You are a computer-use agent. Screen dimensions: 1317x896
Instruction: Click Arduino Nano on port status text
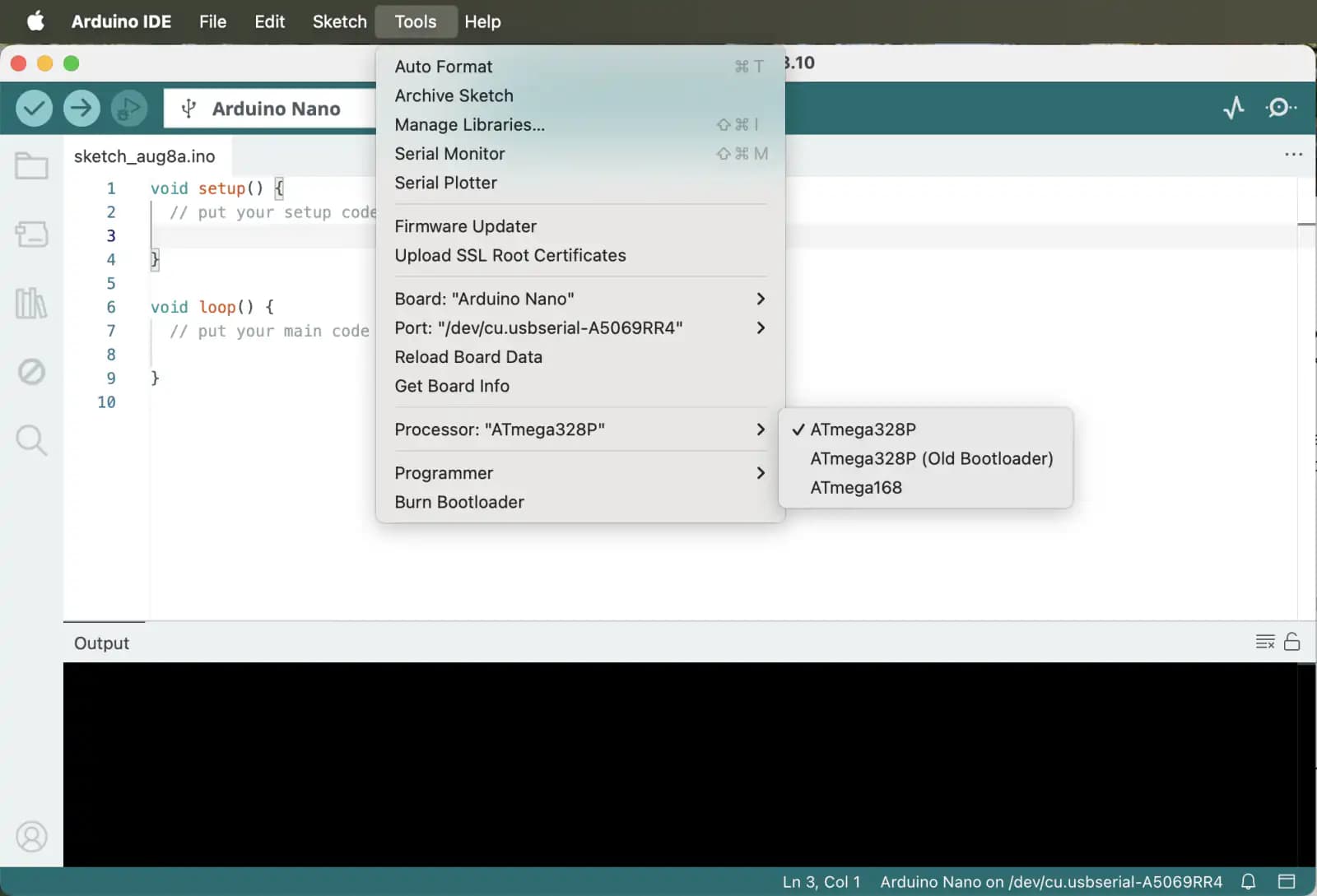tap(1051, 882)
